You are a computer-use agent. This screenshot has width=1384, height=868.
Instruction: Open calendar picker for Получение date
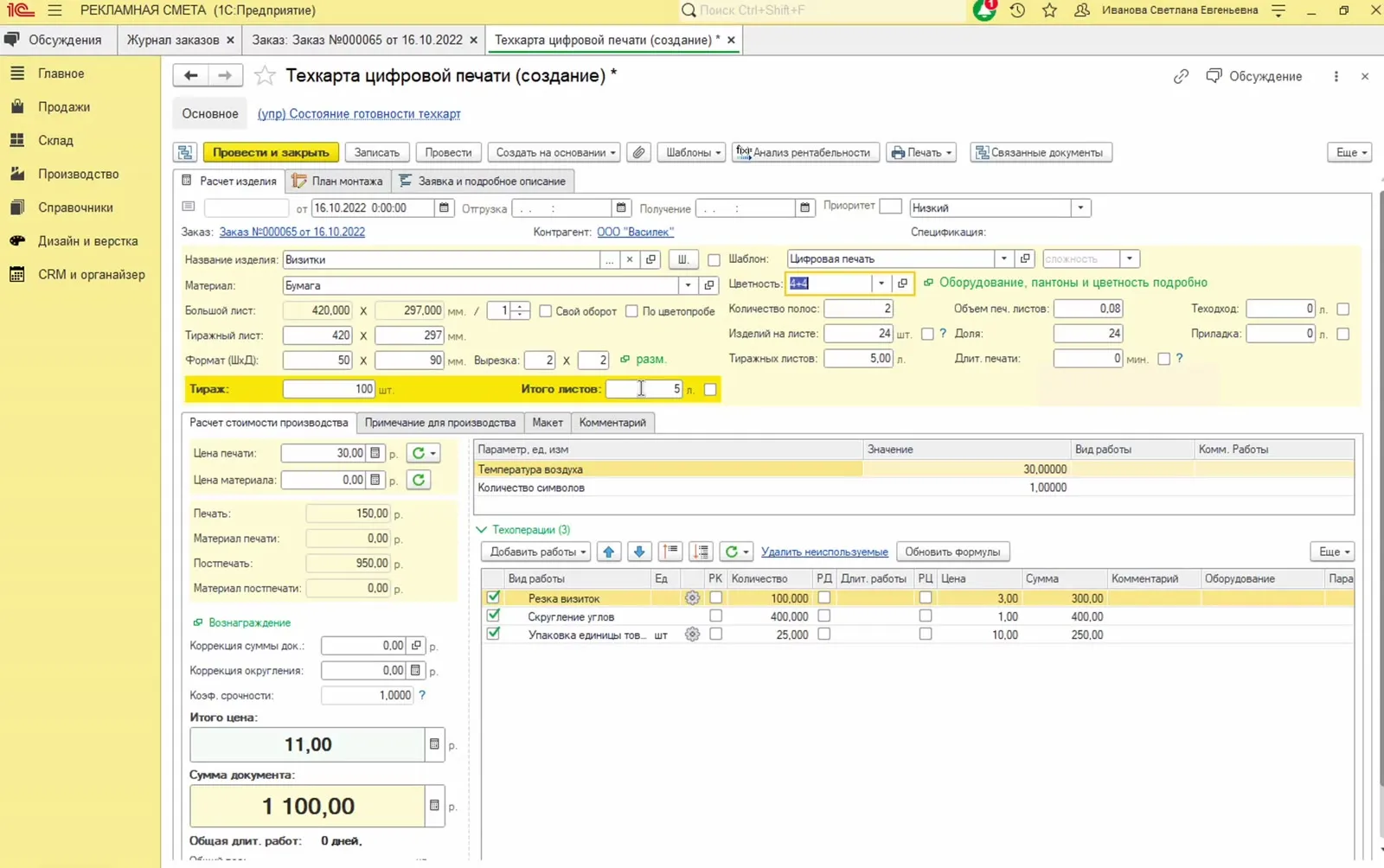pos(804,207)
